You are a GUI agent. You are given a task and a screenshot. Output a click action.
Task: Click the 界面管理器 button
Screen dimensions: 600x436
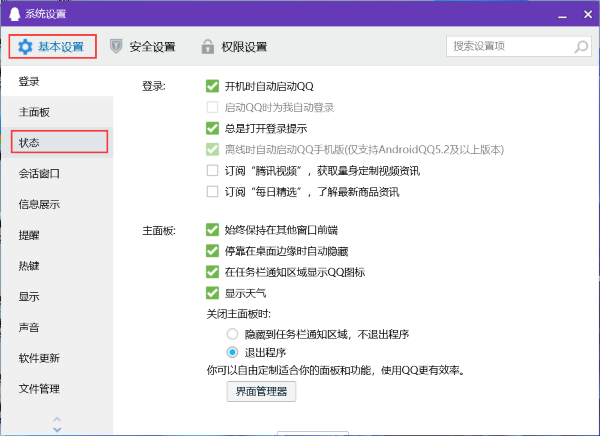click(x=261, y=392)
